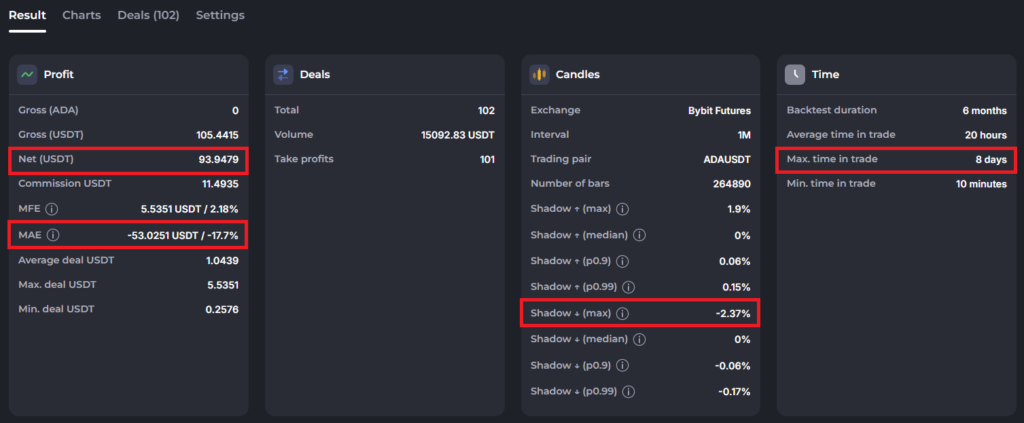The width and height of the screenshot is (1024, 423).
Task: Switch to the Charts tab
Action: pos(82,15)
